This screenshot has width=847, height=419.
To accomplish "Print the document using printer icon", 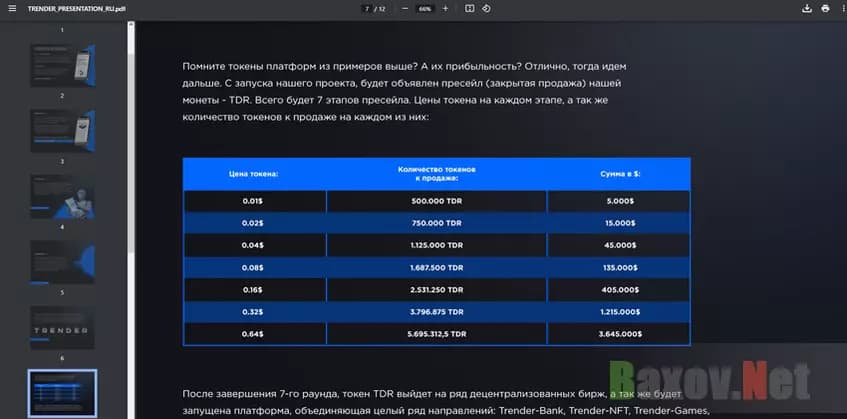I will [x=825, y=9].
